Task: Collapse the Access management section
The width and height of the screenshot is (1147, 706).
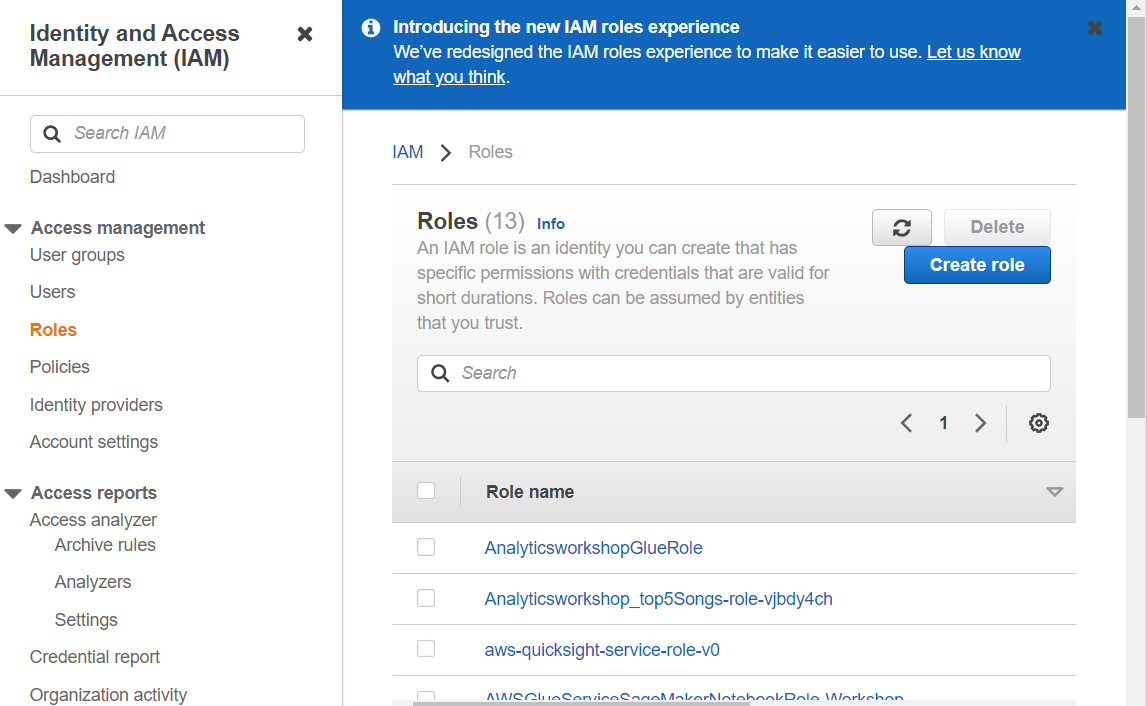Action: (x=13, y=228)
